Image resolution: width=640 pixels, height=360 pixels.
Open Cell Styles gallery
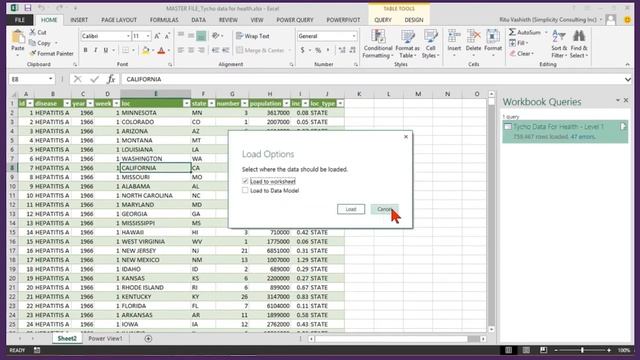click(430, 44)
